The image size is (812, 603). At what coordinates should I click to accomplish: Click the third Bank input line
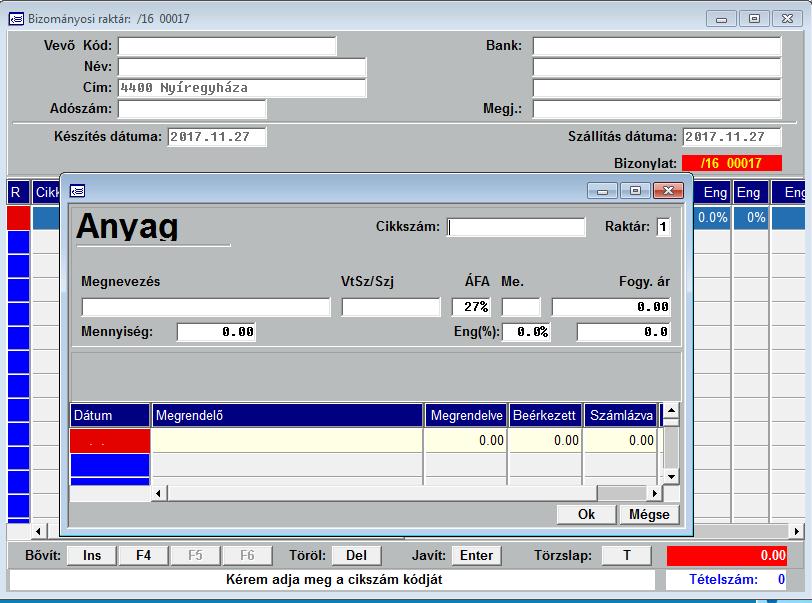click(x=657, y=88)
